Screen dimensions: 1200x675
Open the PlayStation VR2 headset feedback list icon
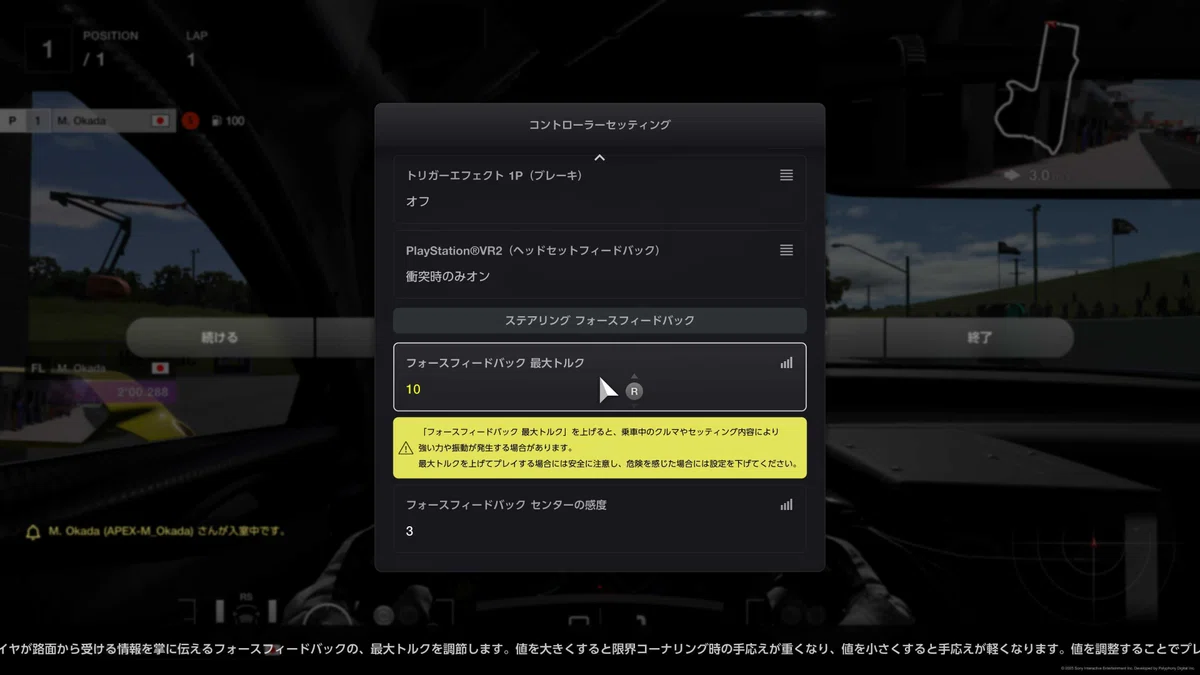(786, 250)
